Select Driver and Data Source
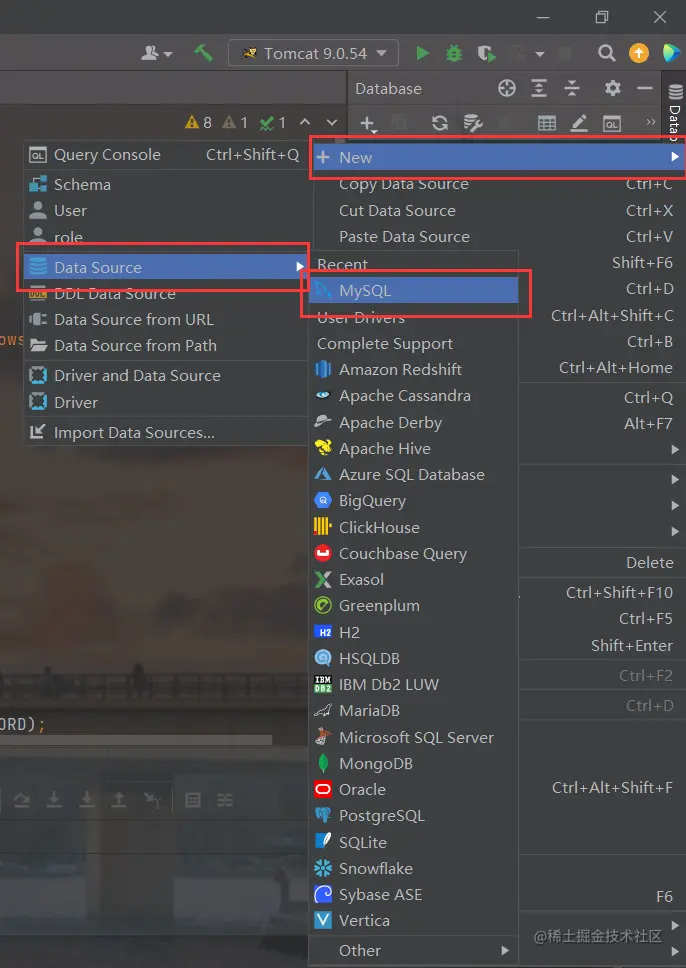686x968 pixels. (x=164, y=376)
